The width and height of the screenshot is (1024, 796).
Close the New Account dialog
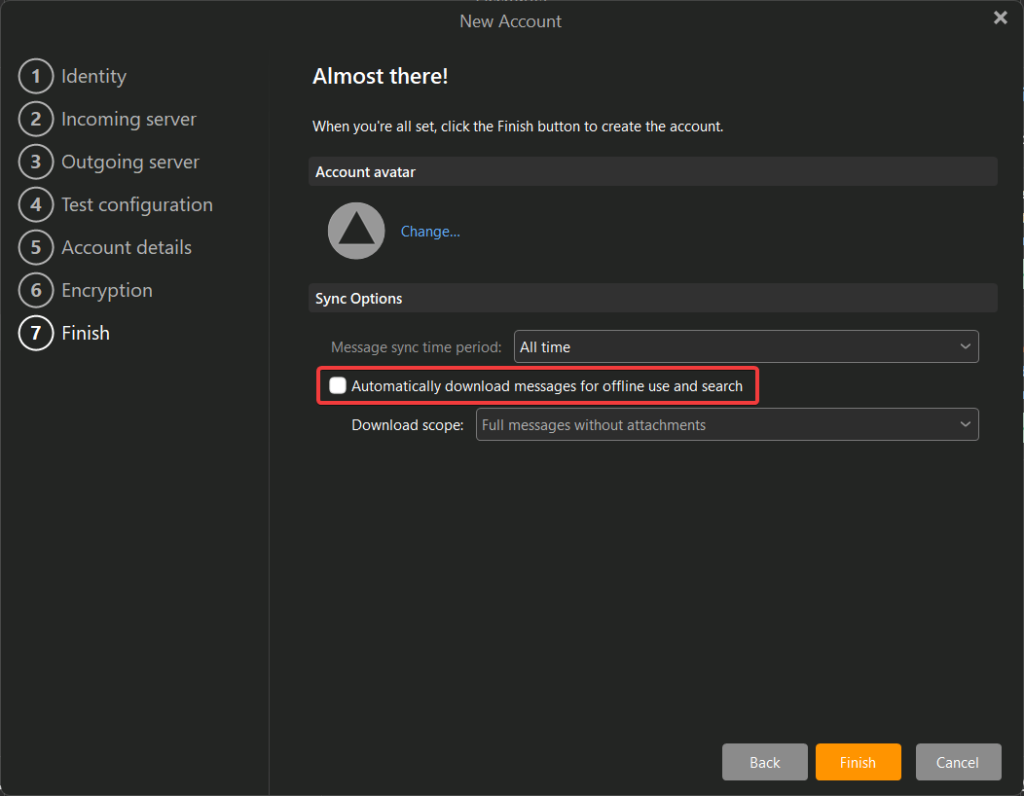click(1000, 18)
